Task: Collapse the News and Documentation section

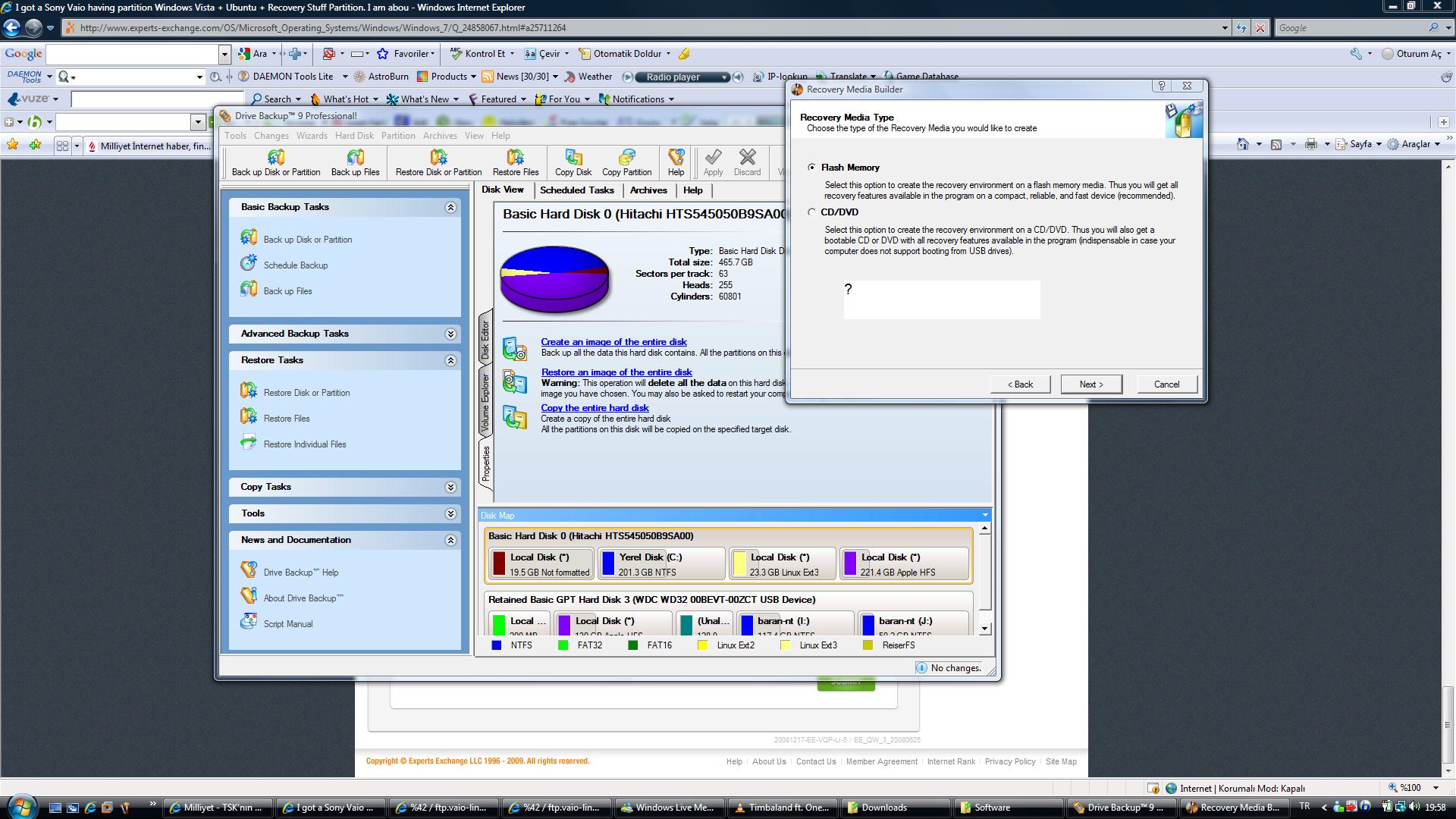Action: (451, 540)
